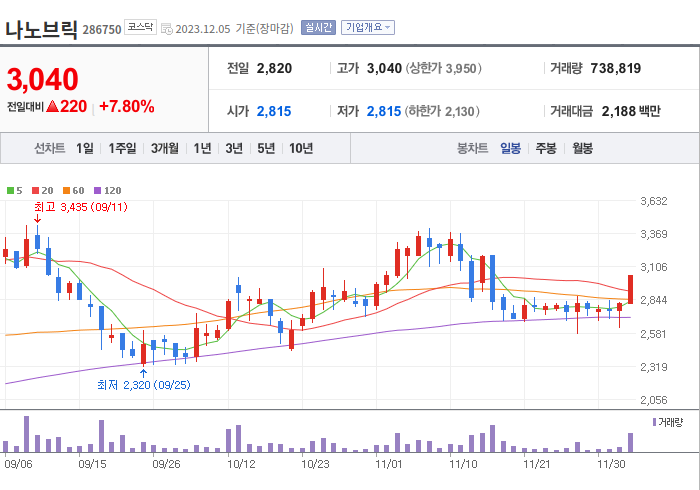Click the latest red candle at chart's right
Screen dimensions: 700x490
click(630, 289)
